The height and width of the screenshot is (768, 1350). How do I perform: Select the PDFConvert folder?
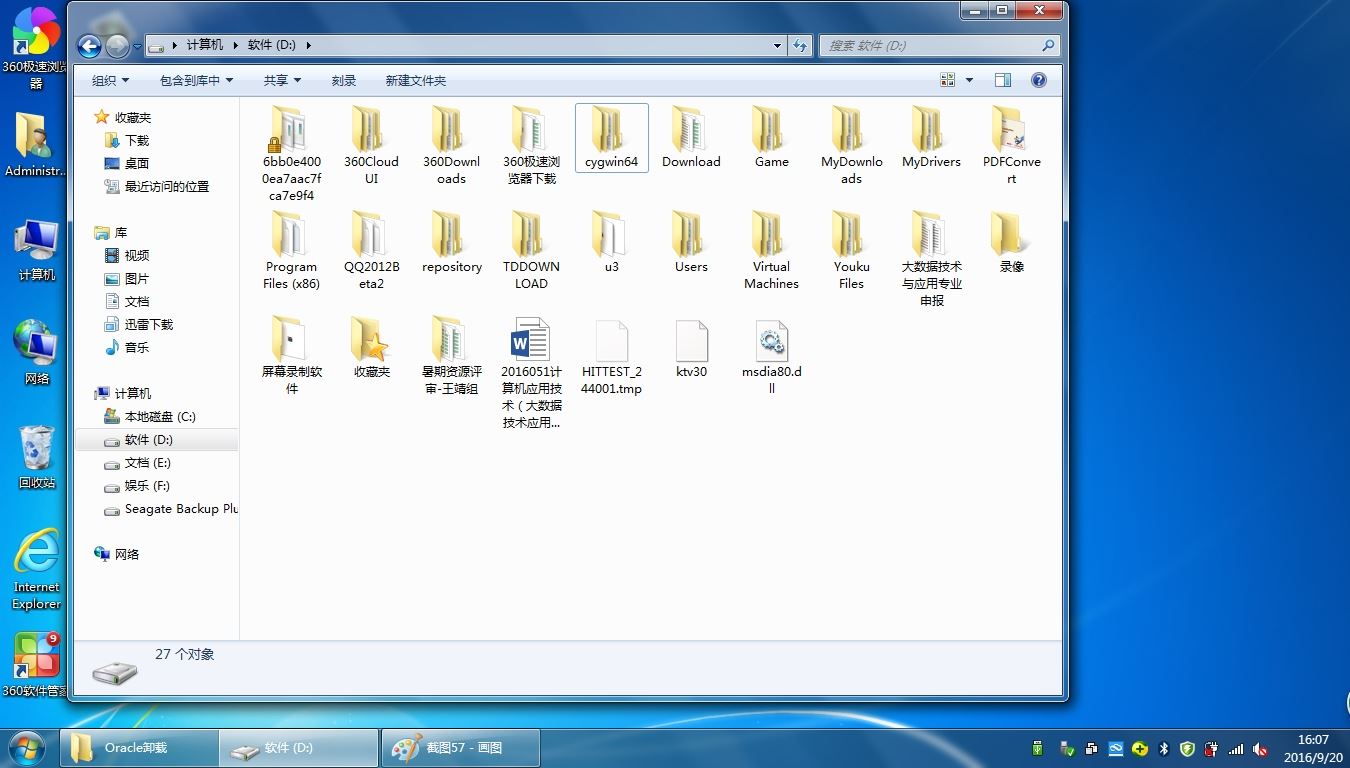1011,146
